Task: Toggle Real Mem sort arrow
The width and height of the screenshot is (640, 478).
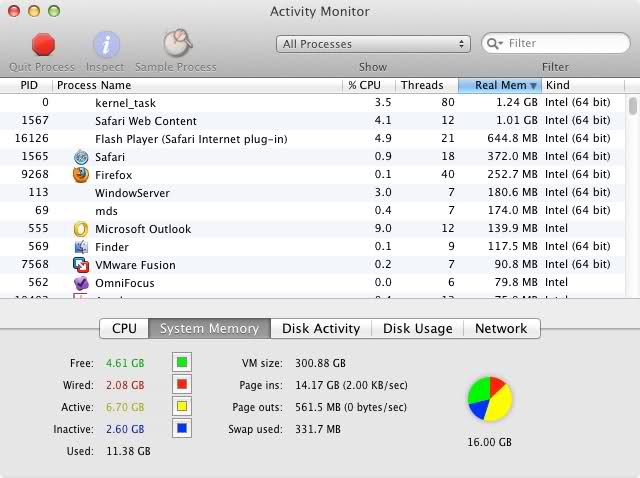Action: pos(533,85)
